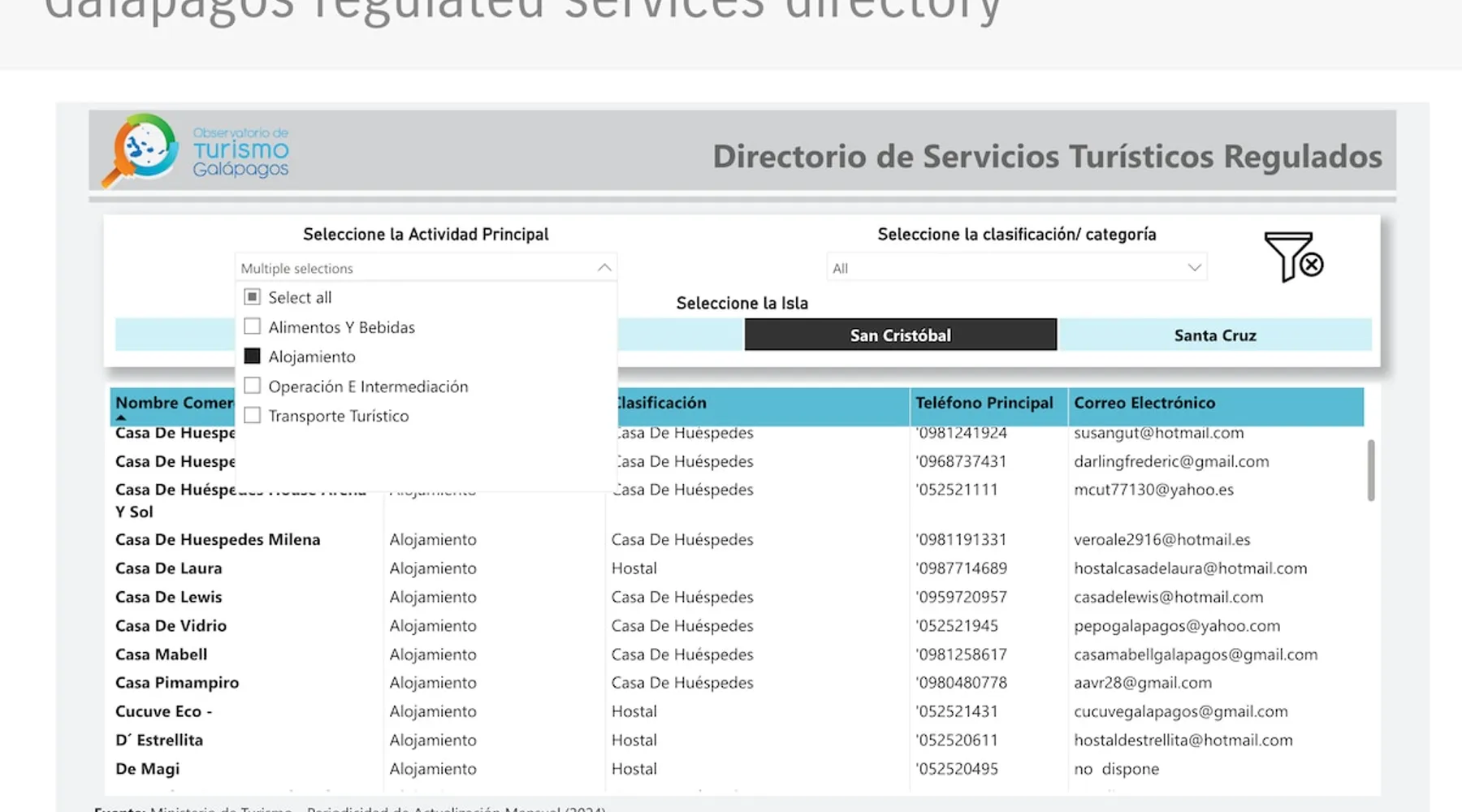The width and height of the screenshot is (1462, 812).
Task: Select the Casa Pimampiro table row
Action: pyautogui.click(x=177, y=683)
